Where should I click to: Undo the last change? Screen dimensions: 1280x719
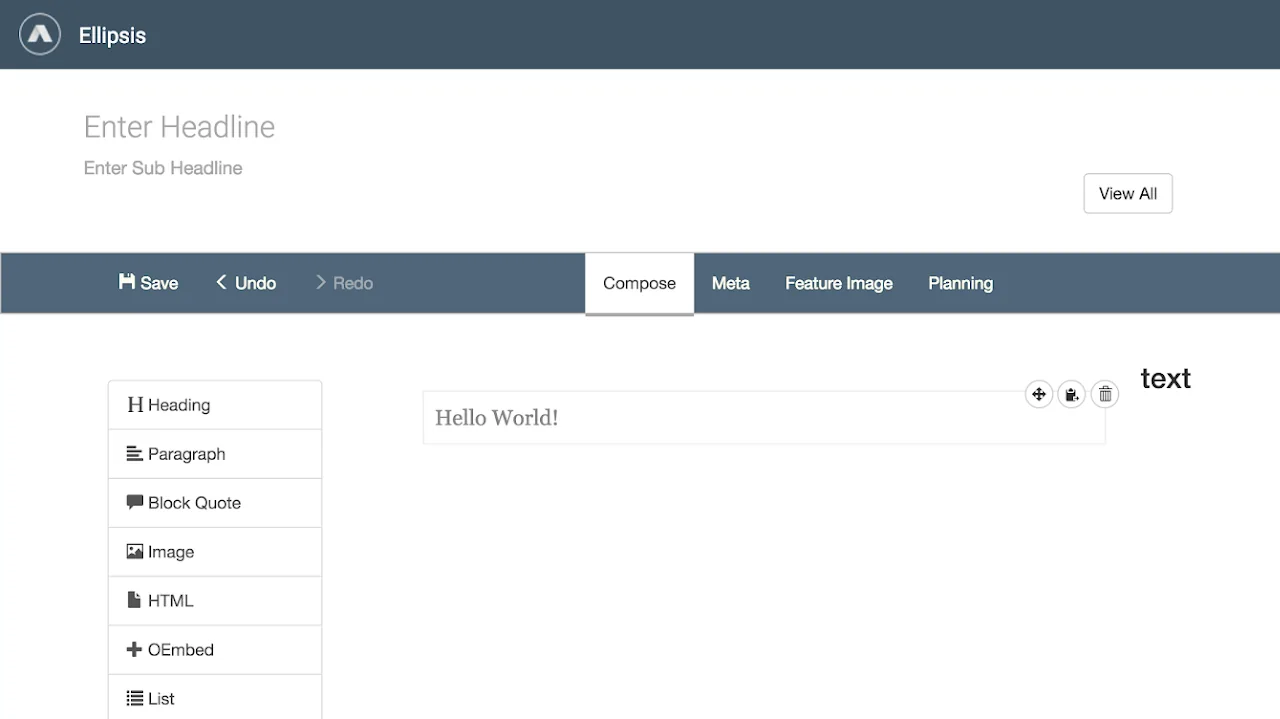click(x=246, y=283)
